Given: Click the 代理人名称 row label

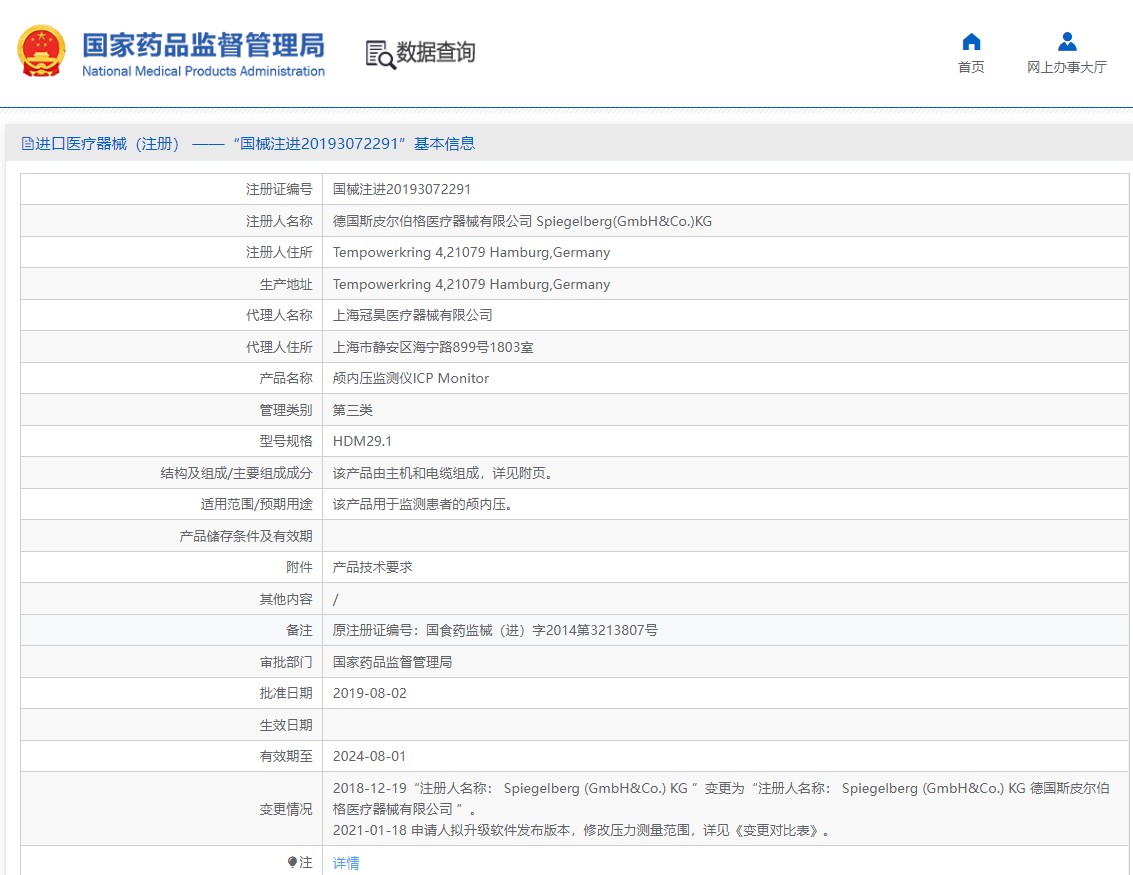Looking at the screenshot, I should click(279, 315).
